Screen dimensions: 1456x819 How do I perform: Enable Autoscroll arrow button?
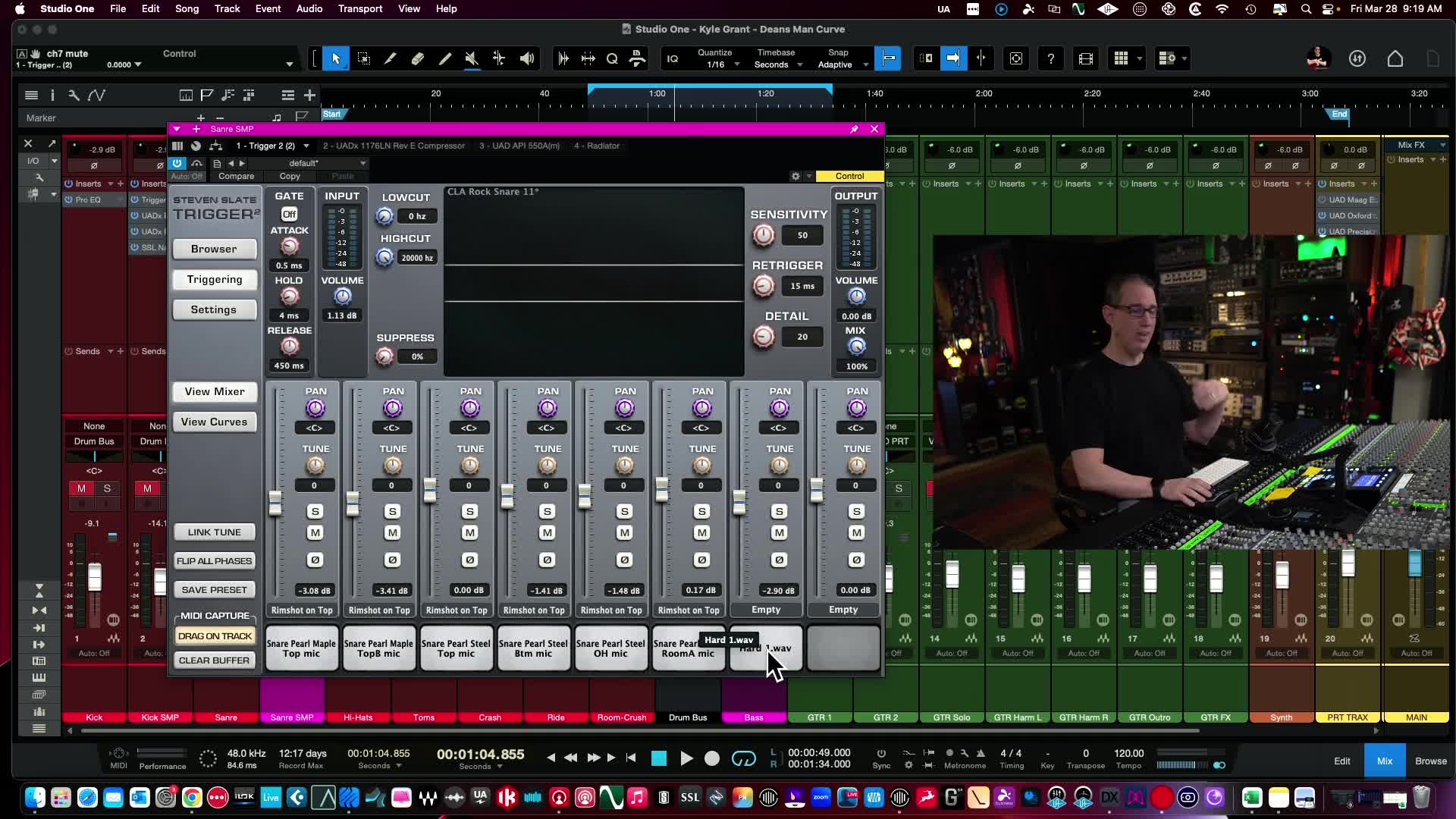(x=953, y=58)
